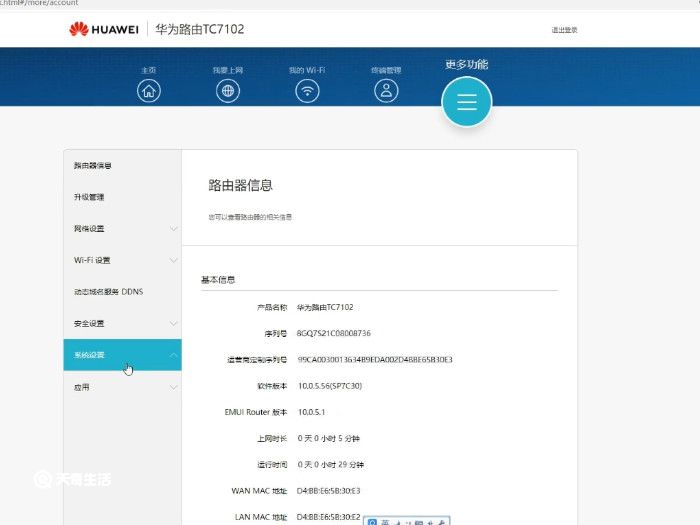This screenshot has width=700, height=525.
Task: Open the terminal management person icon
Action: click(x=386, y=91)
